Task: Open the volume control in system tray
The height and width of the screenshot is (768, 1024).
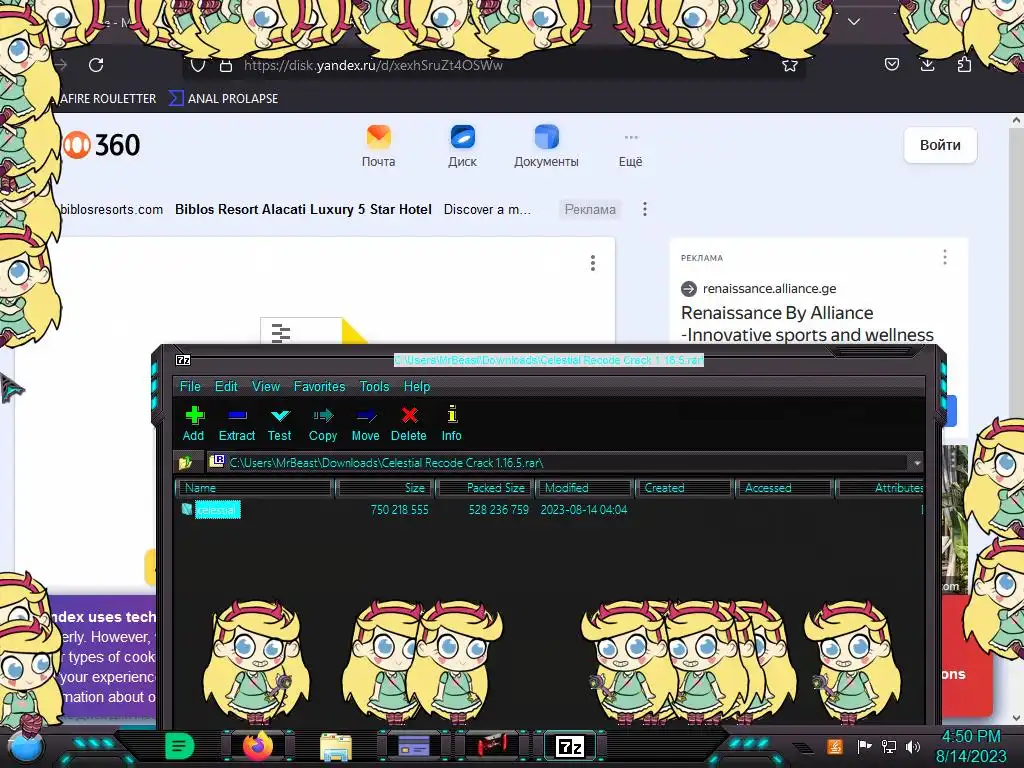Action: (913, 746)
